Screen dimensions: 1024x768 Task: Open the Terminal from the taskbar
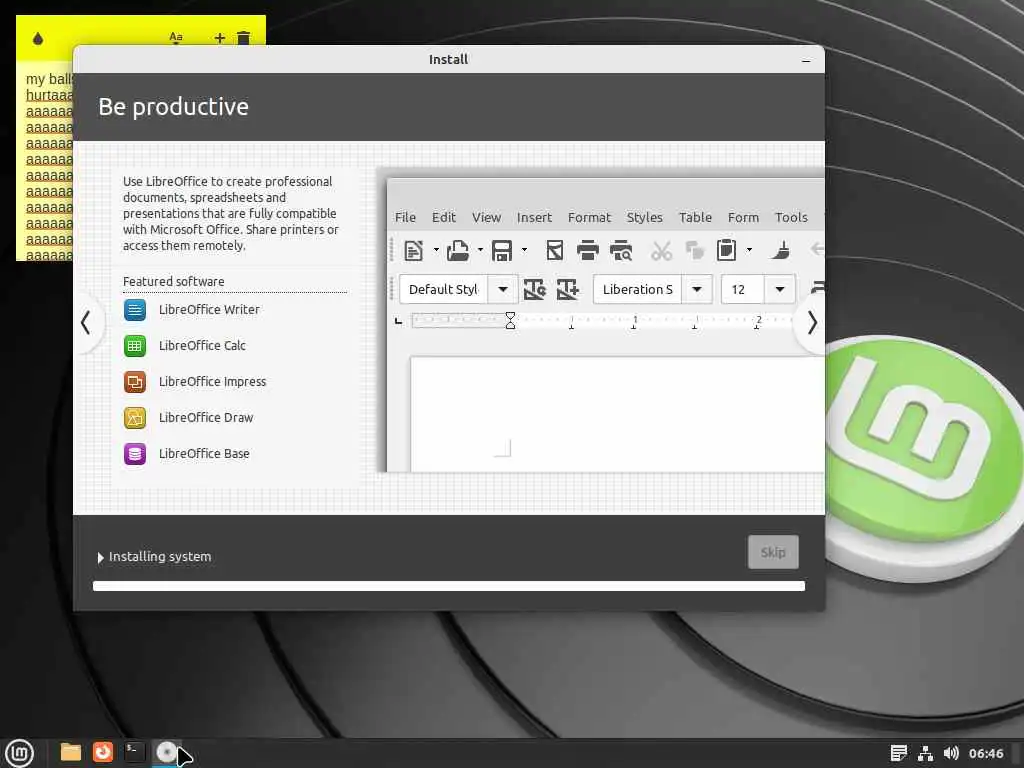[x=134, y=752]
